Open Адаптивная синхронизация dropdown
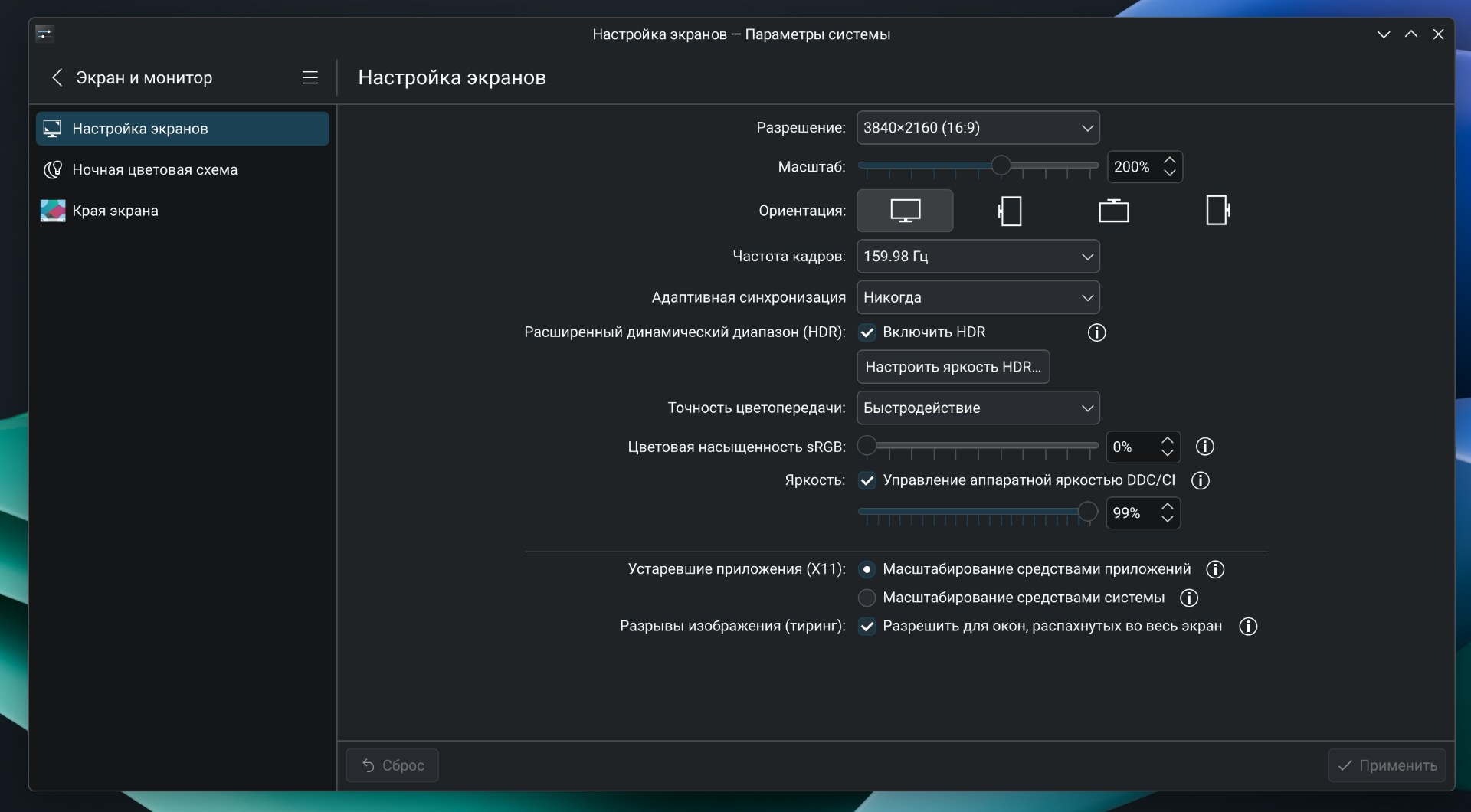1471x812 pixels. 978,297
